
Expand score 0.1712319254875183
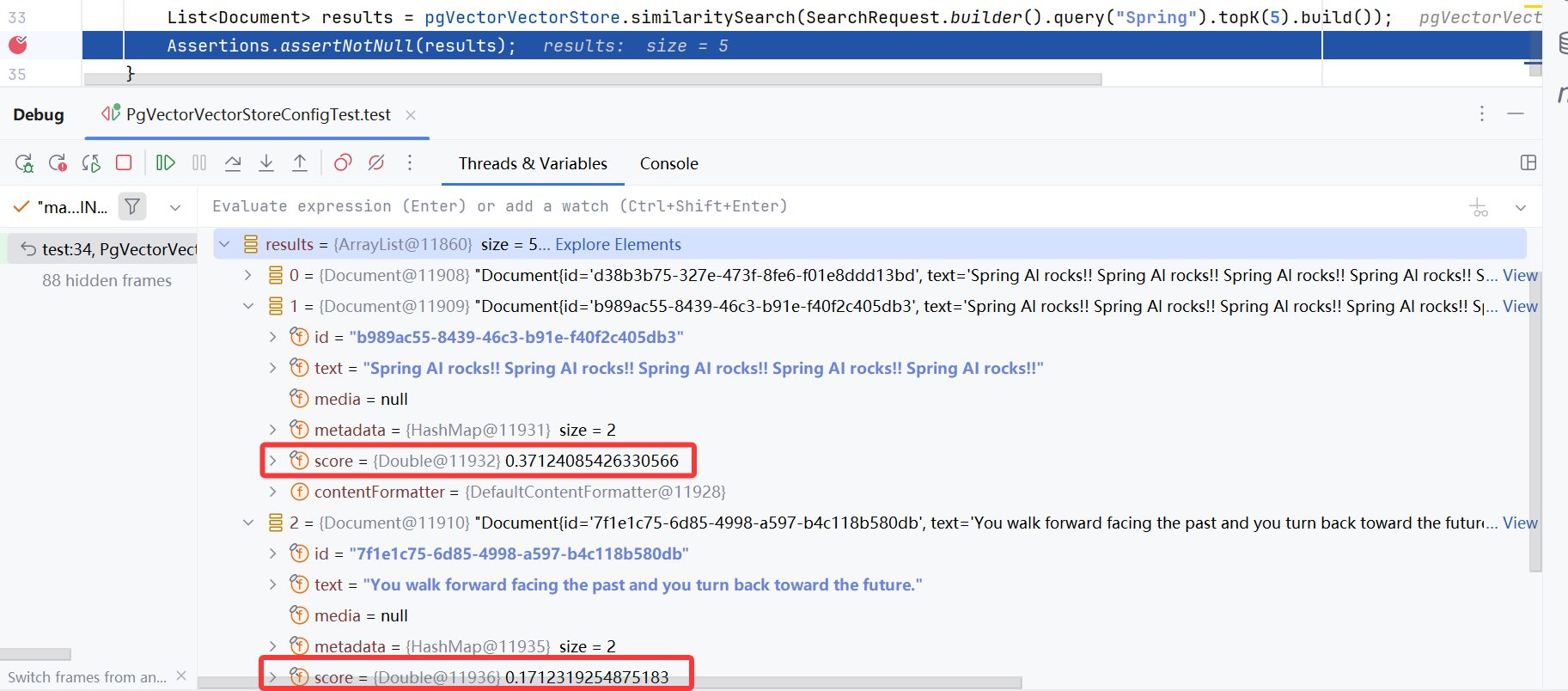(x=272, y=677)
